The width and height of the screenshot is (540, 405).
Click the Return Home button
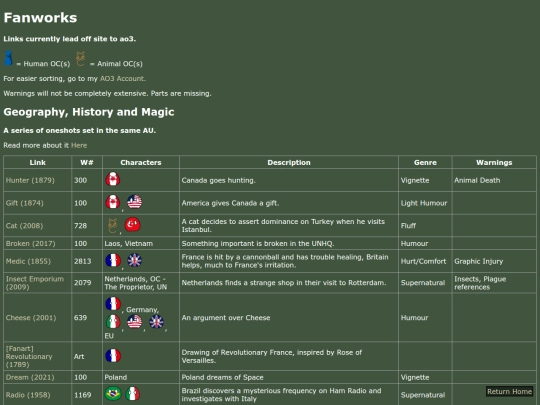pyautogui.click(x=509, y=392)
